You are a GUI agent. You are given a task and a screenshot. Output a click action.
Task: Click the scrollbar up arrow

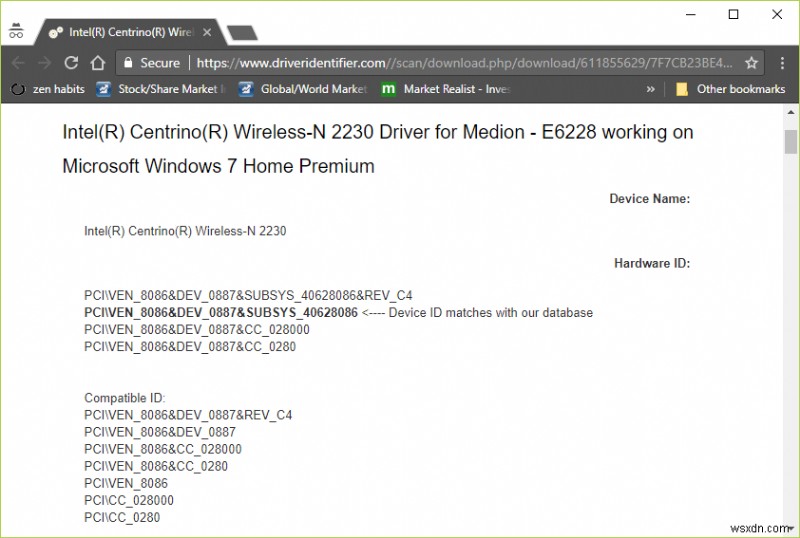(x=791, y=112)
